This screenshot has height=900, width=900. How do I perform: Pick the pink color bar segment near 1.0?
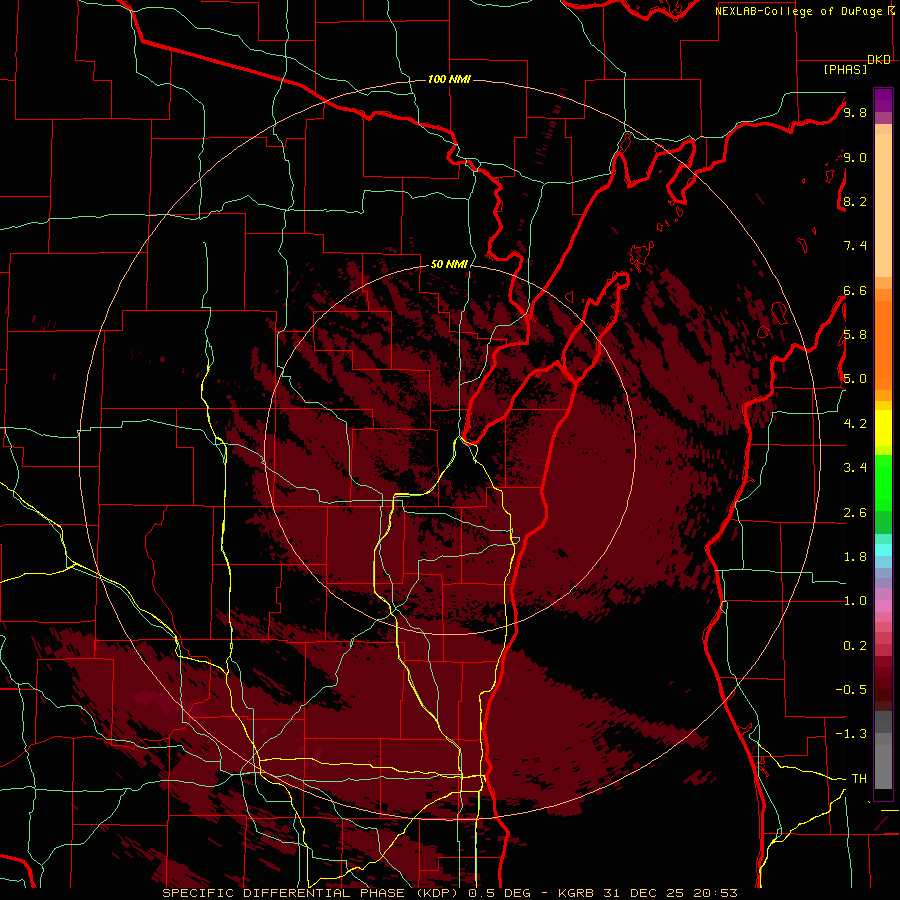883,606
